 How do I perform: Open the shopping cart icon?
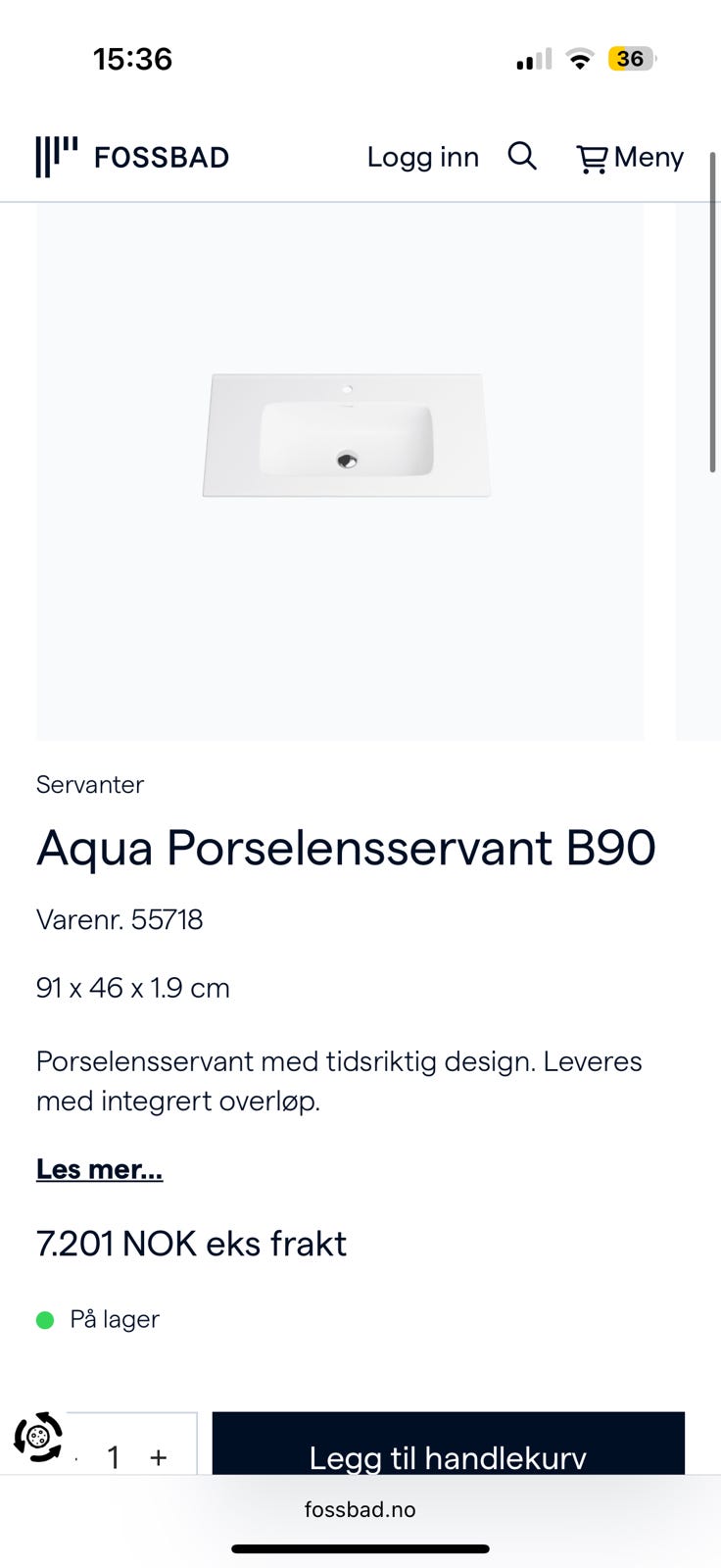592,159
